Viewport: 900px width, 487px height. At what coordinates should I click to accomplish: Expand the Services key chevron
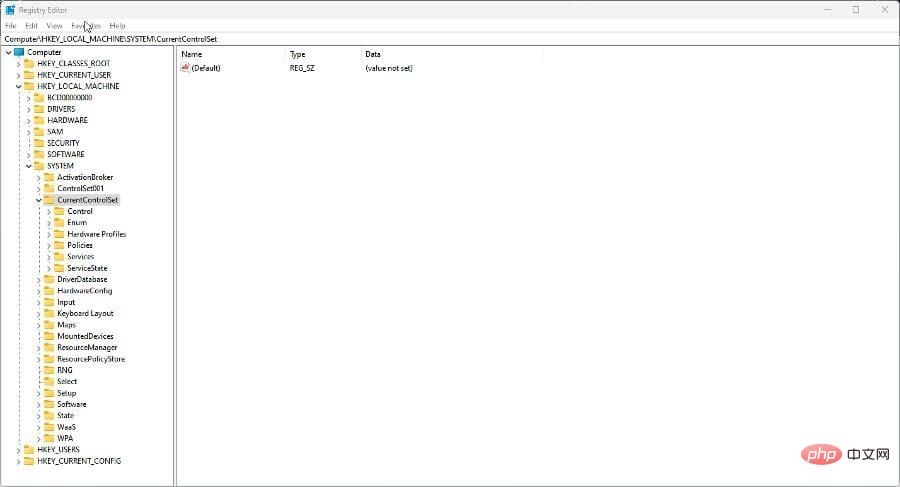click(x=49, y=257)
